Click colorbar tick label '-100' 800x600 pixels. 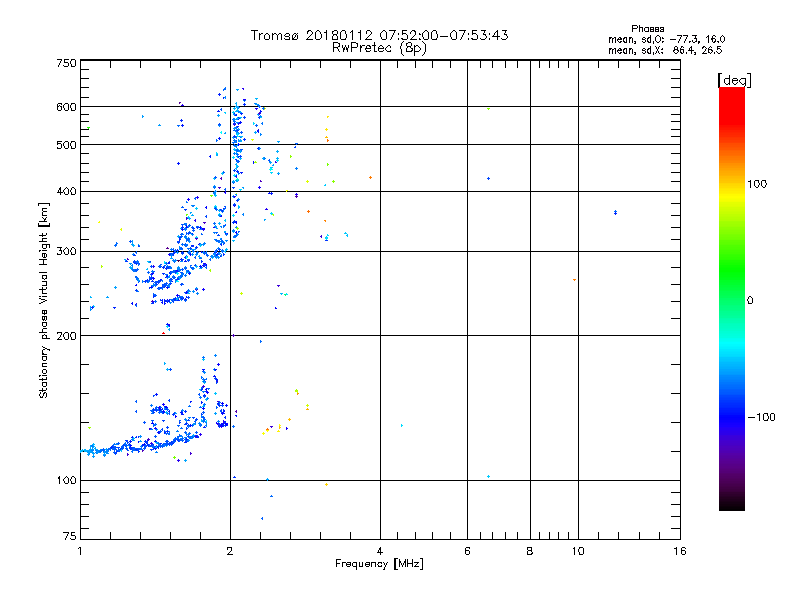pos(761,417)
